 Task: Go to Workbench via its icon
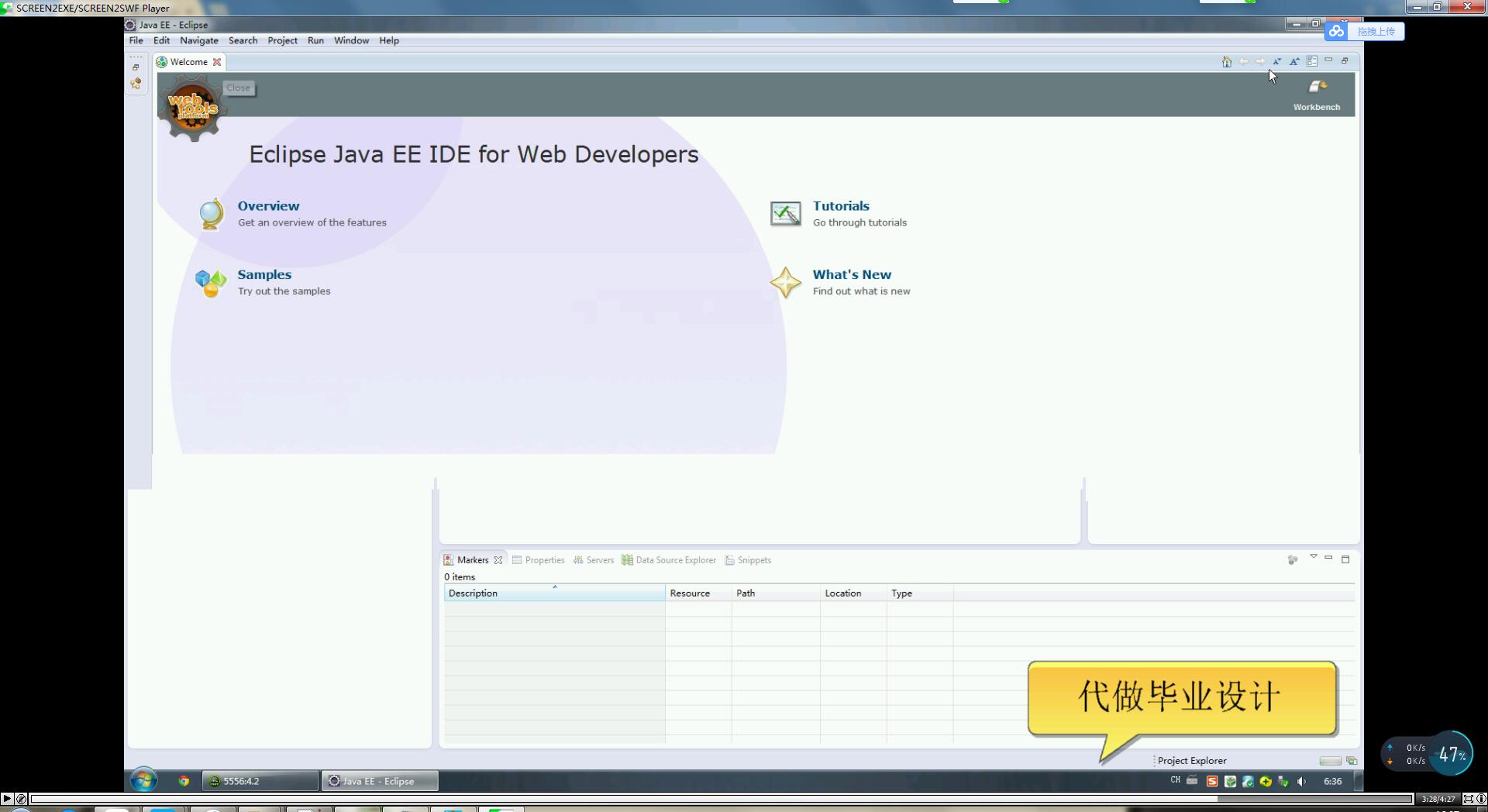tap(1317, 87)
